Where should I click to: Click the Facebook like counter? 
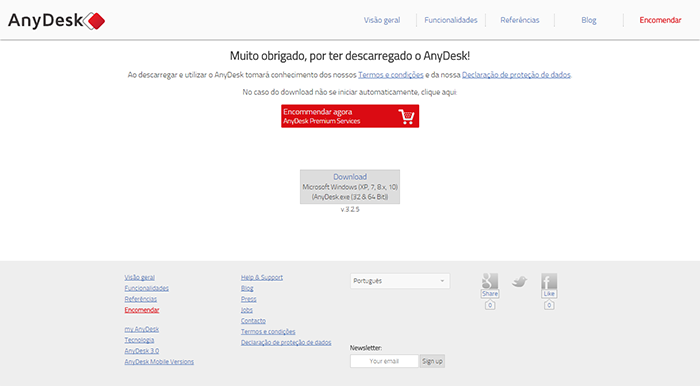(549, 305)
